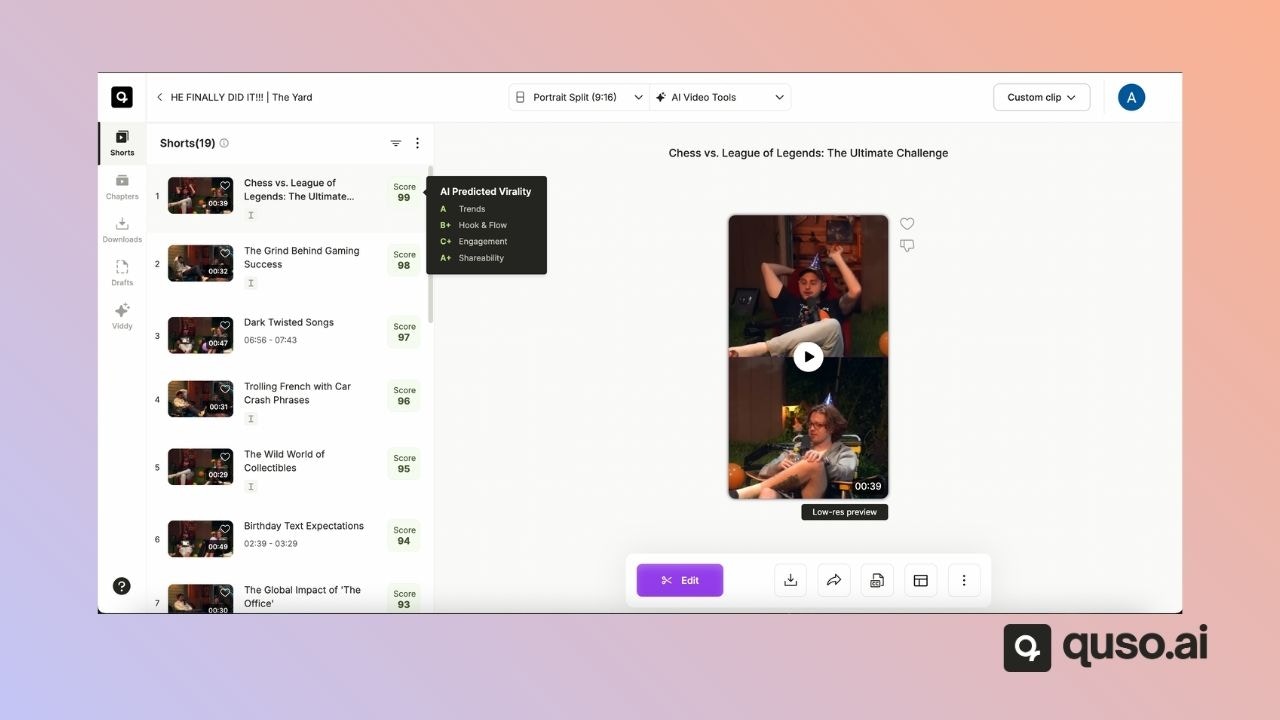The width and height of the screenshot is (1280, 720).
Task: Open The Wild World of Collectibles title
Action: tap(284, 461)
